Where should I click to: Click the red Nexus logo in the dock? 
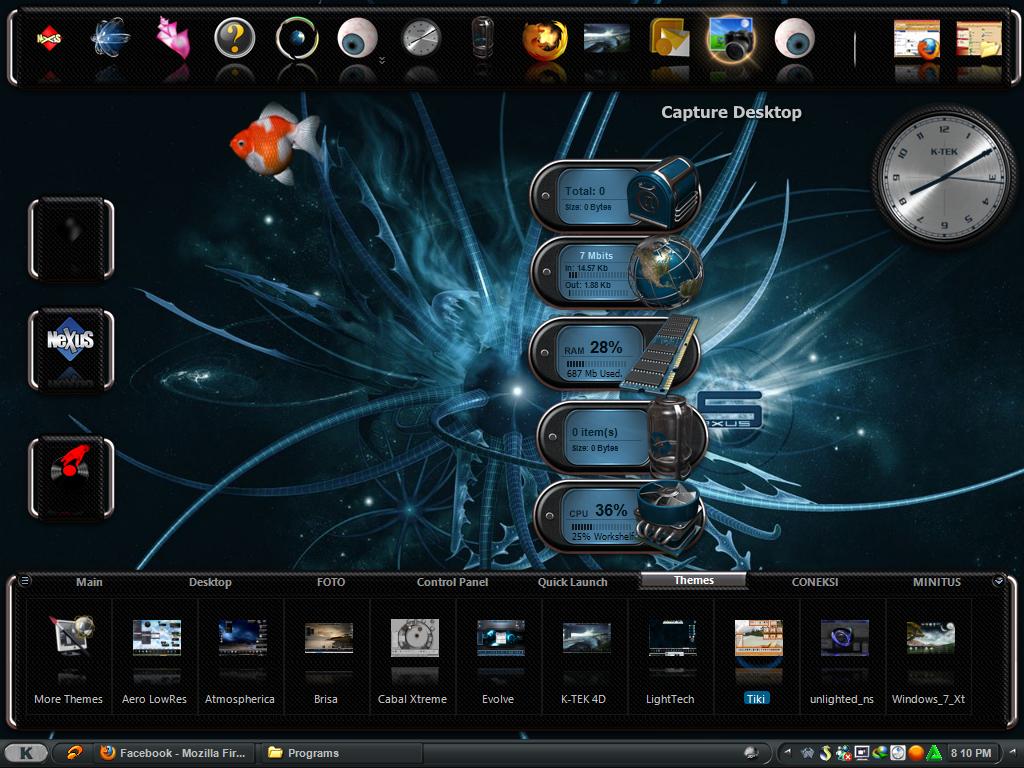tap(48, 40)
